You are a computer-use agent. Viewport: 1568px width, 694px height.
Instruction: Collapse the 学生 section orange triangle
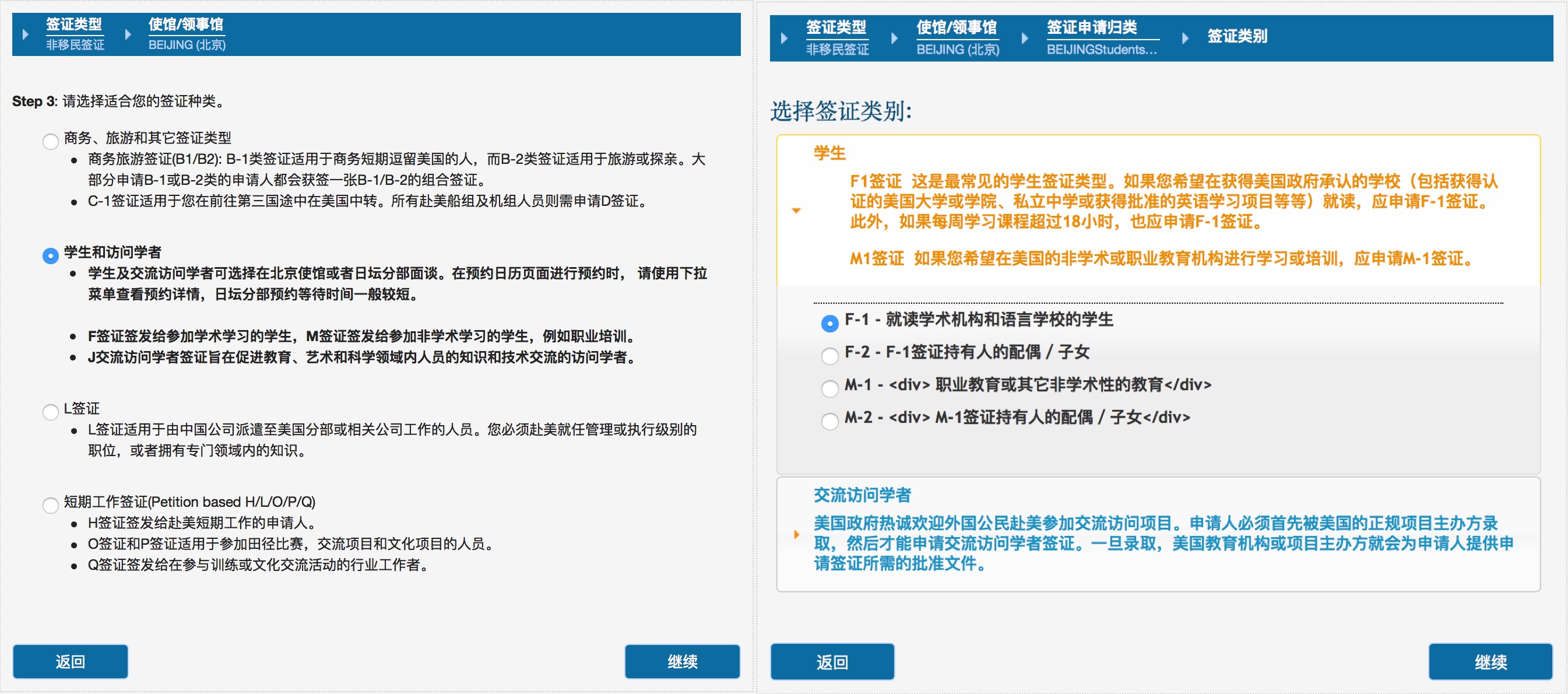pyautogui.click(x=796, y=211)
